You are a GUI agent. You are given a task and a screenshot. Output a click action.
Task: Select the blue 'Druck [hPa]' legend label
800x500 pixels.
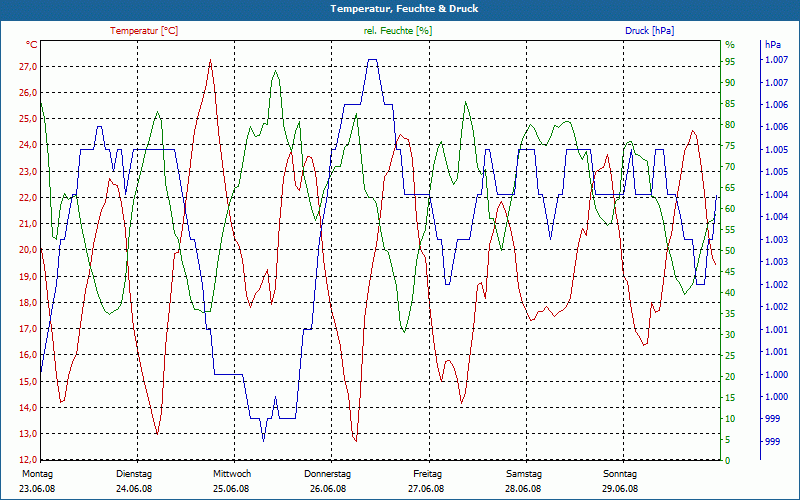click(x=649, y=31)
